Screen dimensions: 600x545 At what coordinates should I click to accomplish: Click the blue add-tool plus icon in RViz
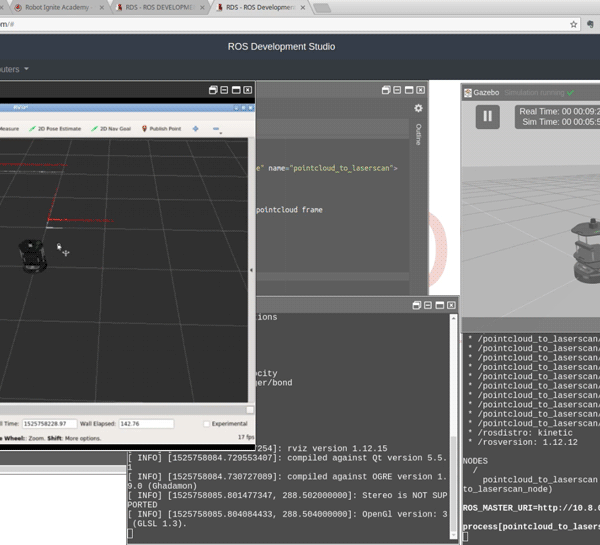(196, 129)
